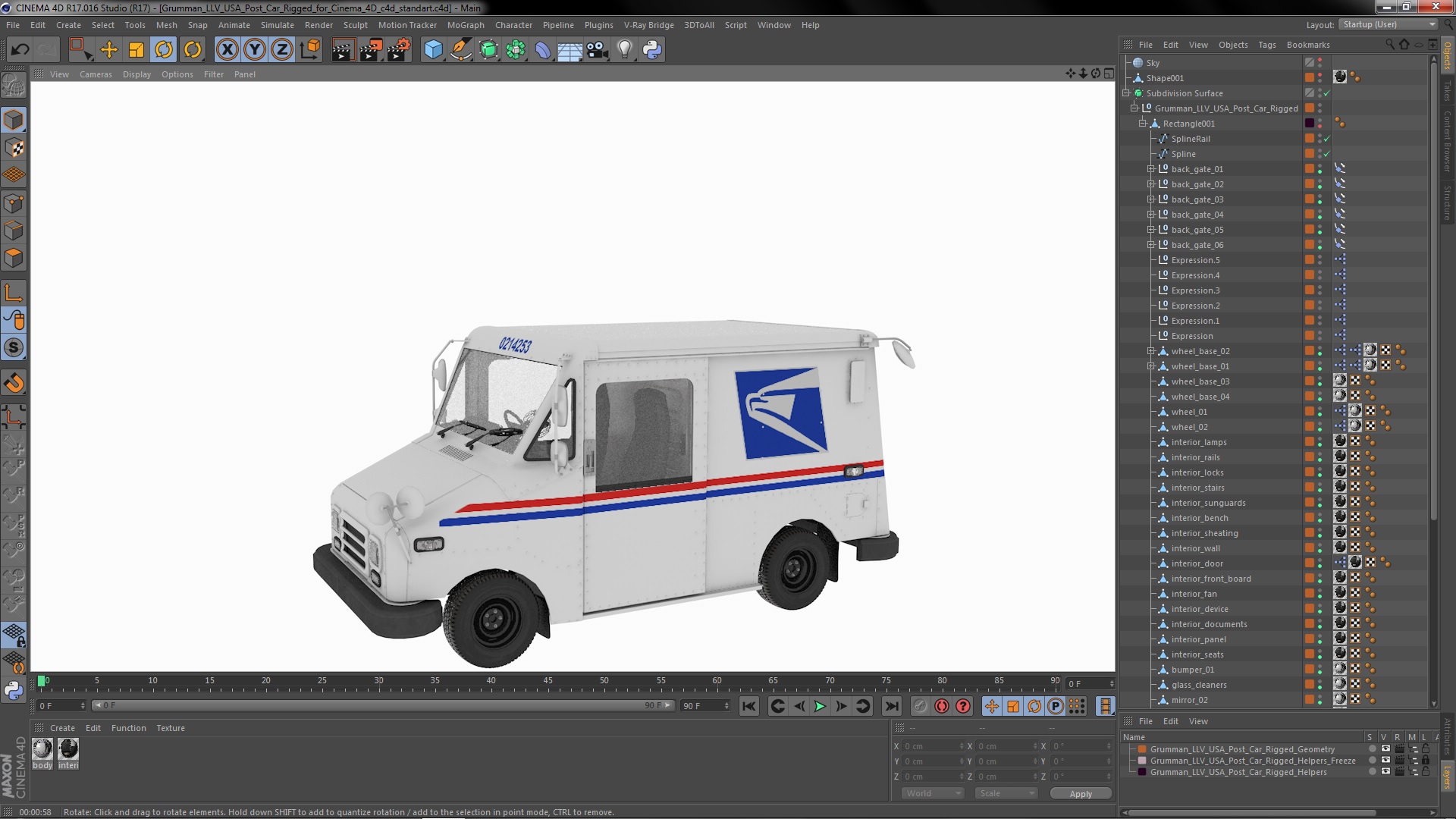Viewport: 1456px width, 819px height.
Task: Add a Cube primitive object
Action: click(433, 50)
